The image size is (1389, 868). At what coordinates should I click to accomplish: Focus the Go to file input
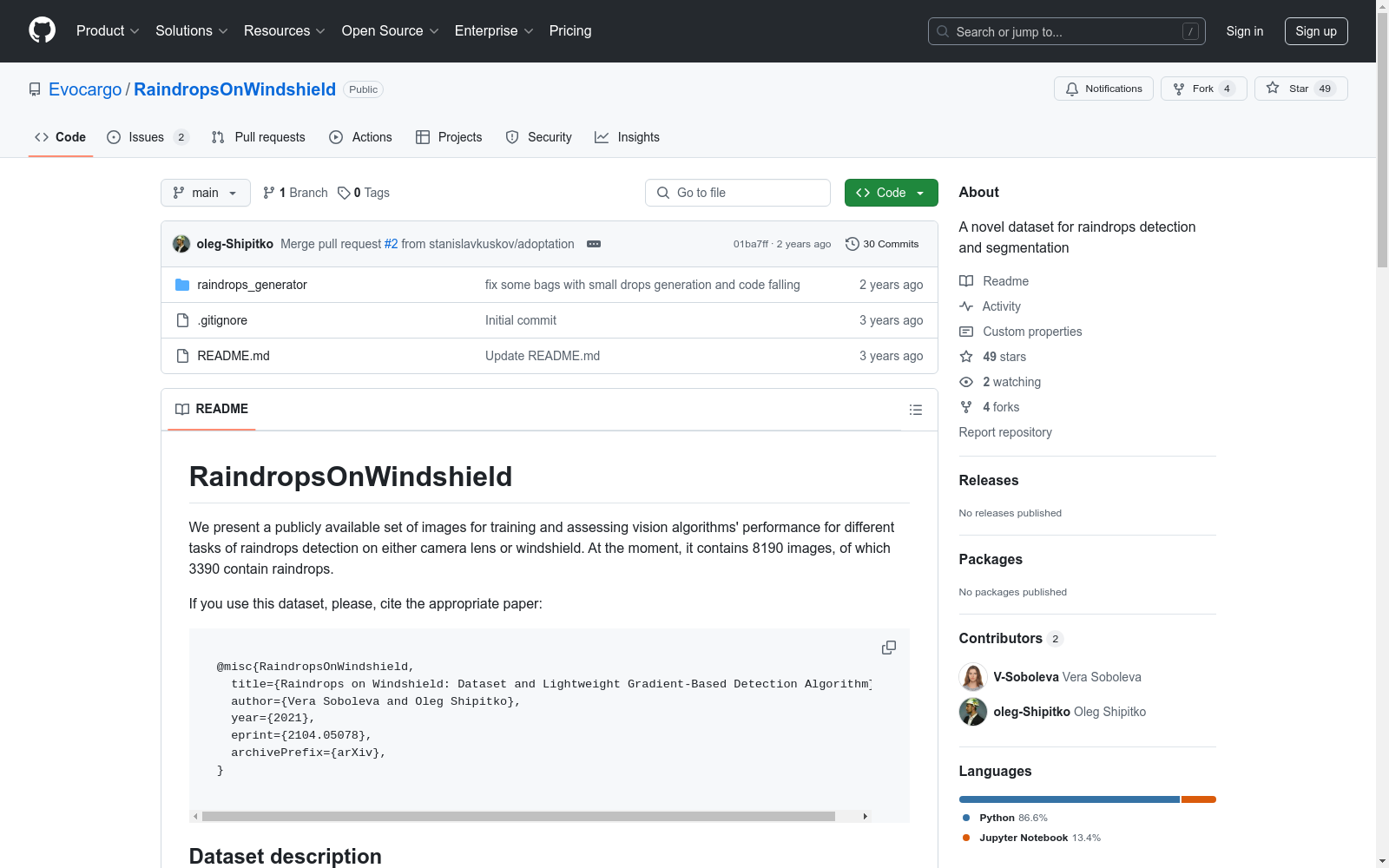point(738,193)
